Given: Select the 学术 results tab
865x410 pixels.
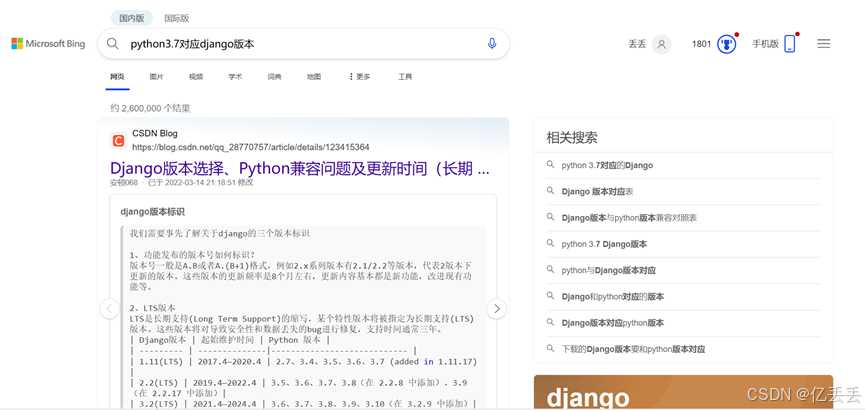Looking at the screenshot, I should [236, 77].
